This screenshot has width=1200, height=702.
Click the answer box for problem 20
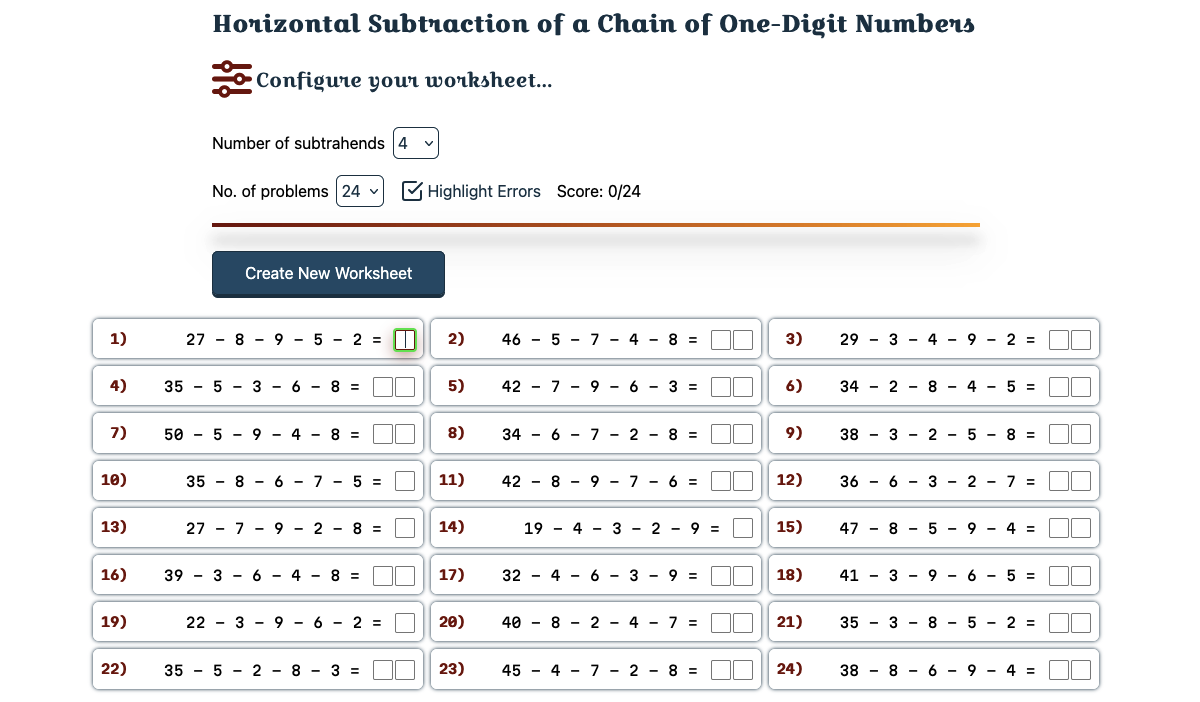click(720, 621)
